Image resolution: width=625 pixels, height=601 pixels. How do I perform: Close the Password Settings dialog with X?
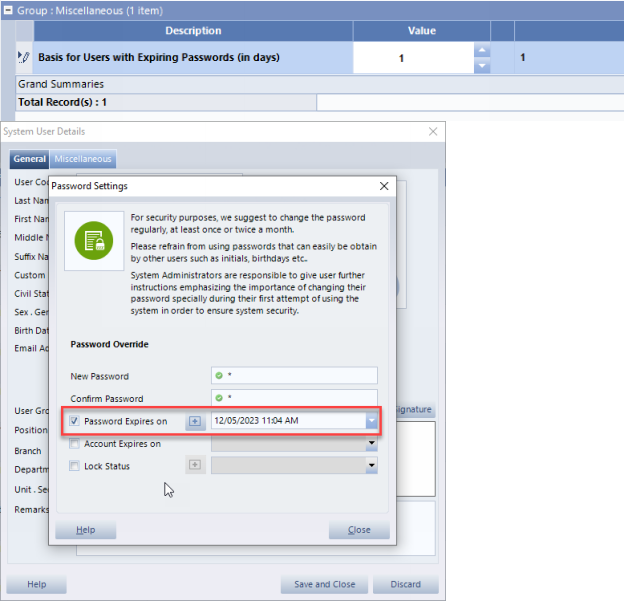coord(384,186)
